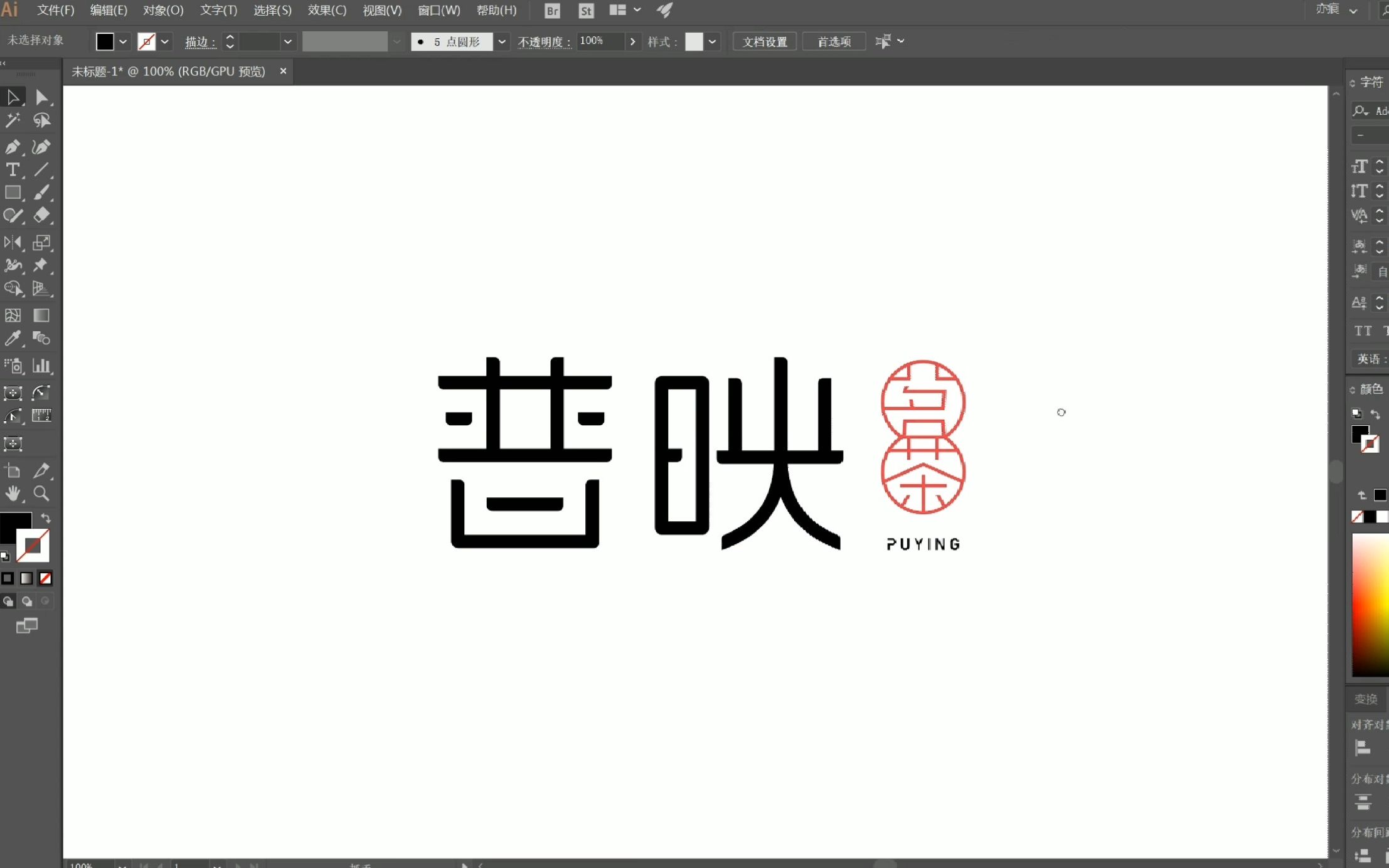Open the style options dropdown
1389x868 pixels.
pyautogui.click(x=711, y=41)
